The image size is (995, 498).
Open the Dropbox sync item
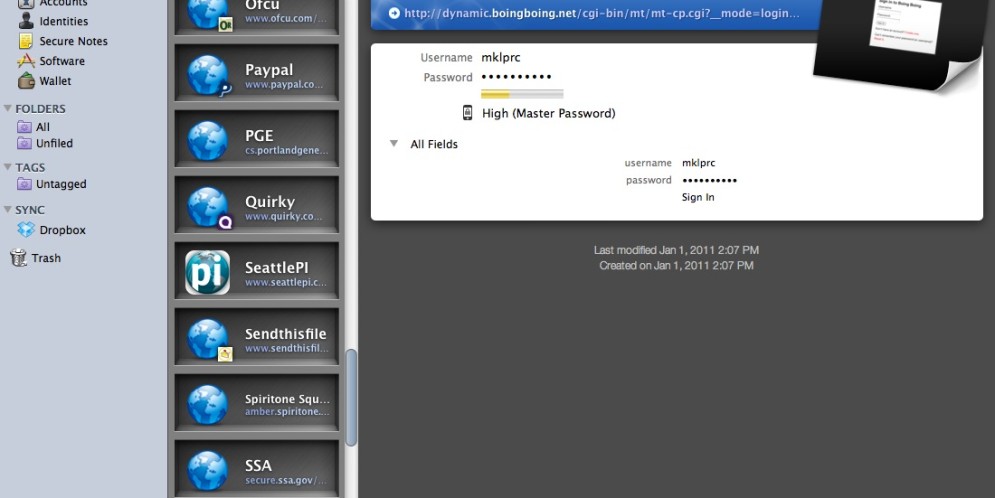coord(62,230)
